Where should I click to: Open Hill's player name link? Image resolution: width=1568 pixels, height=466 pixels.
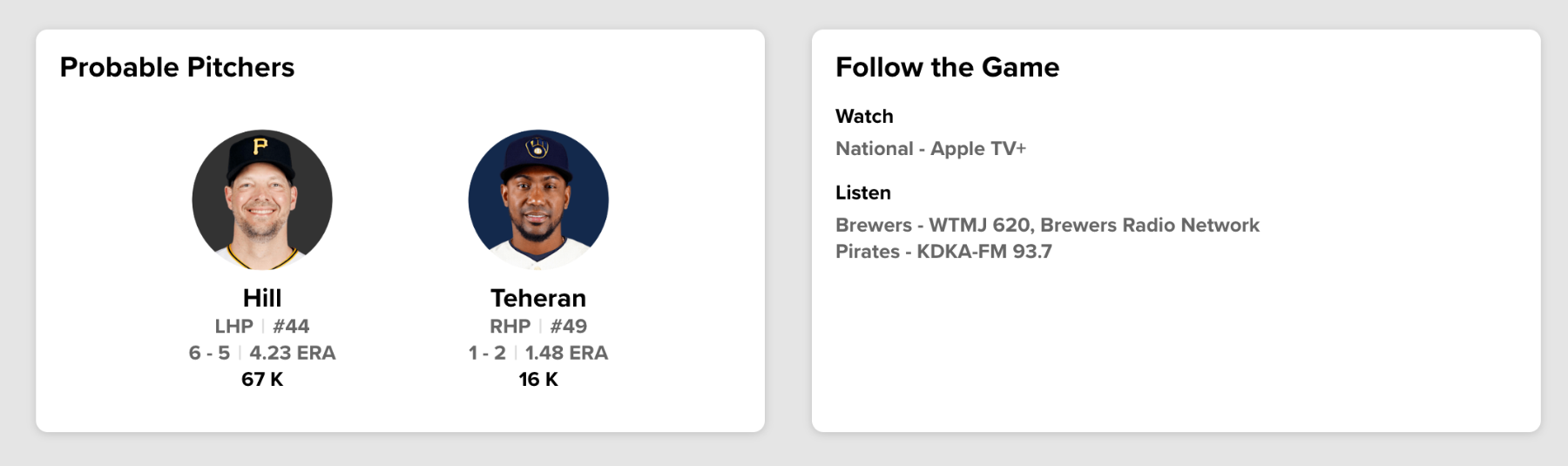click(x=262, y=298)
